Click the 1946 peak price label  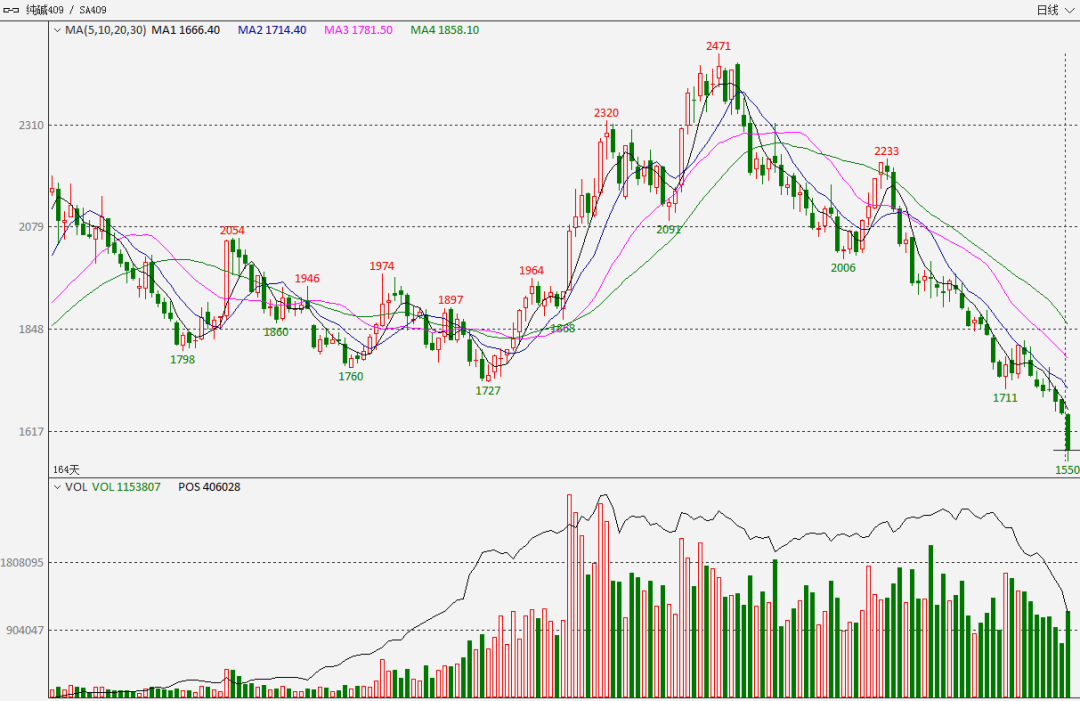point(307,279)
